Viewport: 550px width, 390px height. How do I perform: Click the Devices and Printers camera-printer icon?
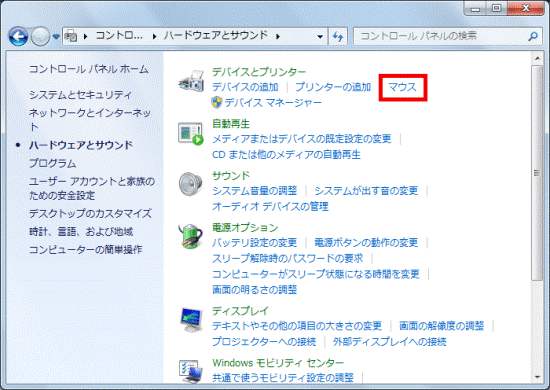tap(191, 81)
